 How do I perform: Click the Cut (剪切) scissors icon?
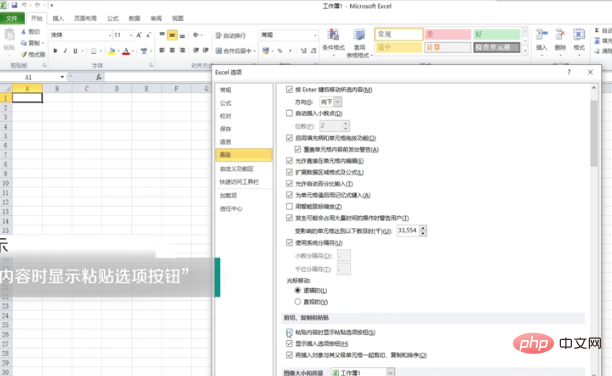(23, 32)
